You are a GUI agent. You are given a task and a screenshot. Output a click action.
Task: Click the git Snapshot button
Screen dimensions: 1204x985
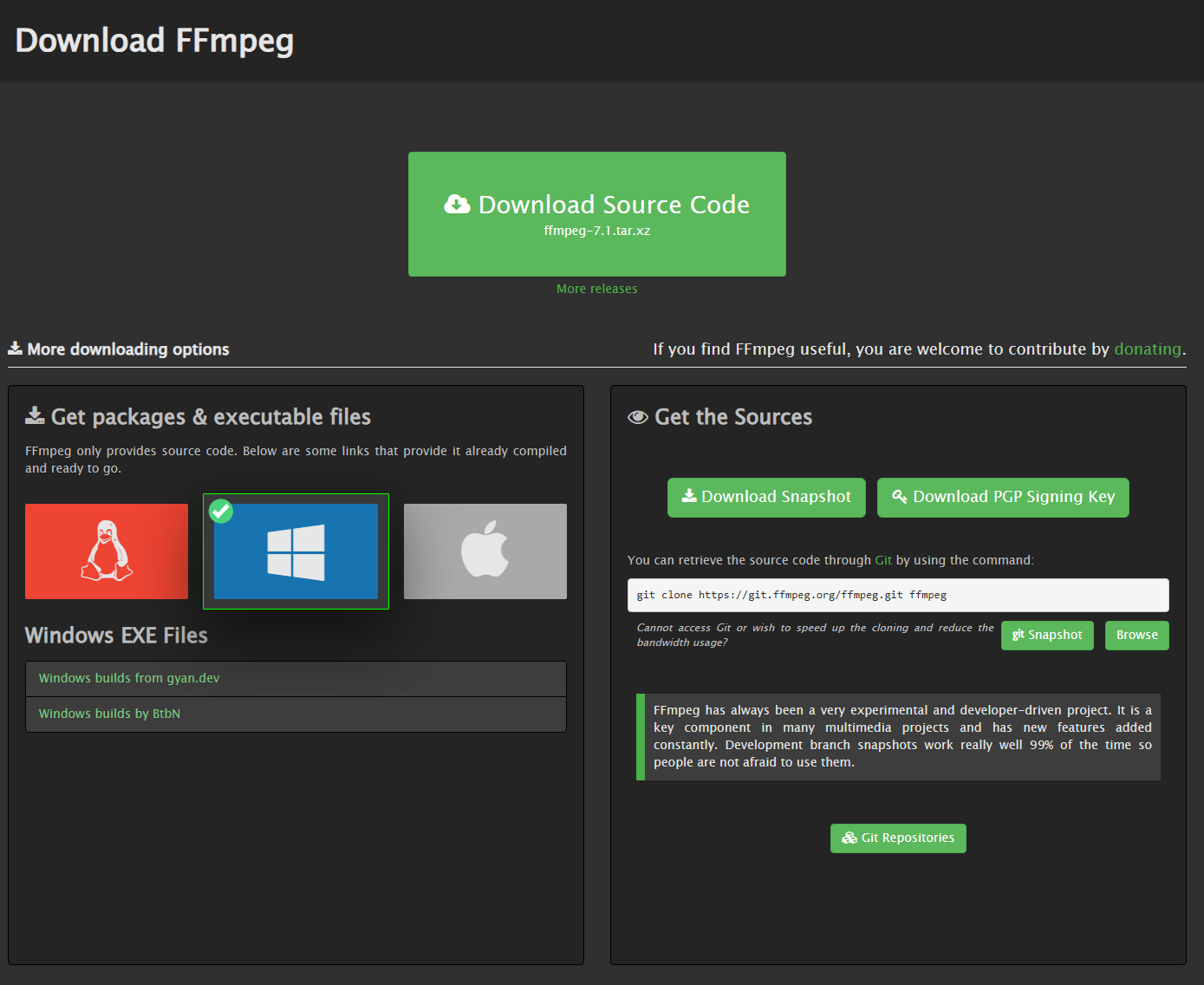point(1047,636)
